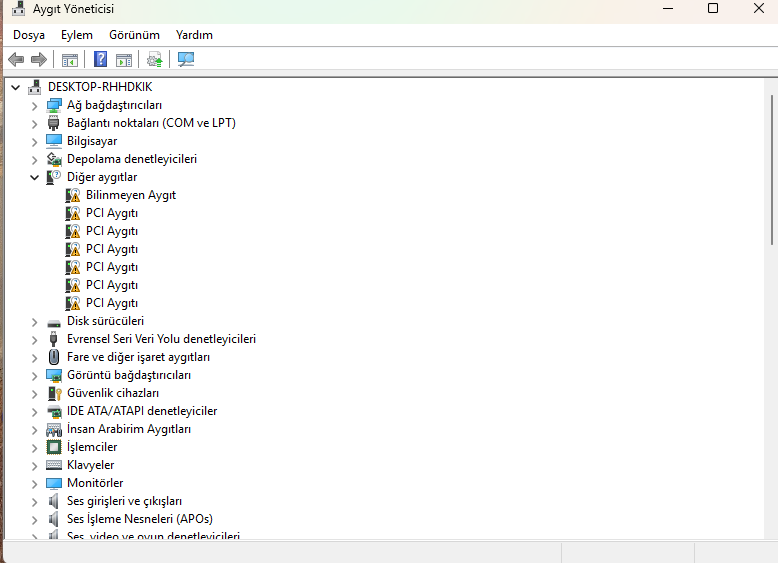The image size is (778, 563).
Task: Click the Monitörler monitor icon
Action: click(x=54, y=483)
